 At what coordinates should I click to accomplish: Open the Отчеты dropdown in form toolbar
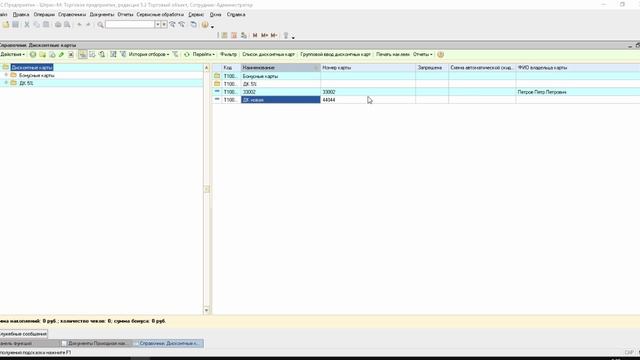click(x=422, y=54)
